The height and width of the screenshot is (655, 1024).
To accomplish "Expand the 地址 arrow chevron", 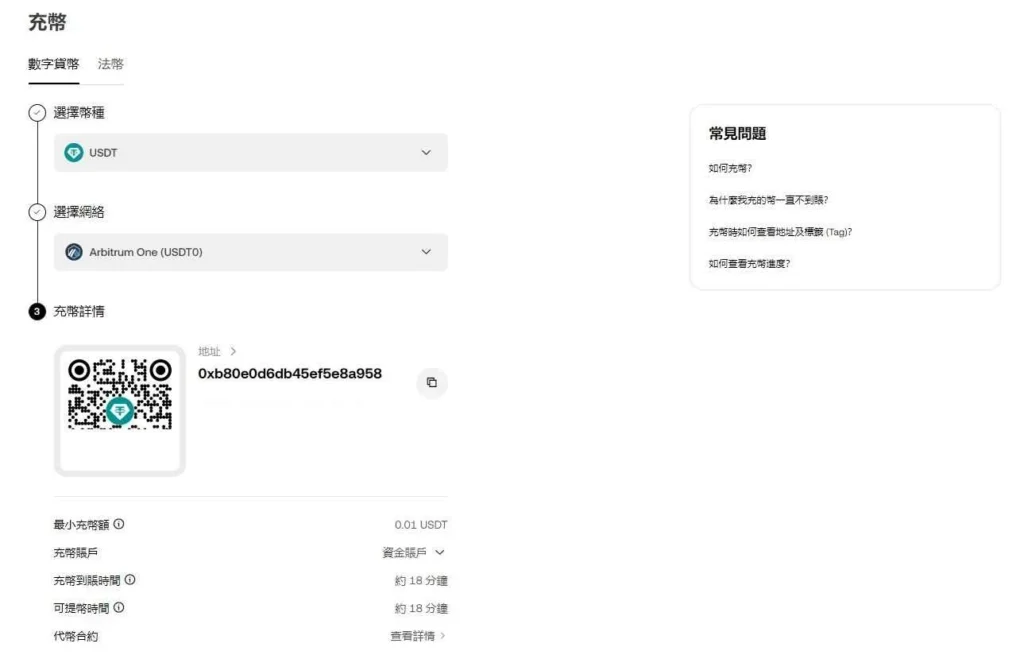I will click(x=233, y=351).
